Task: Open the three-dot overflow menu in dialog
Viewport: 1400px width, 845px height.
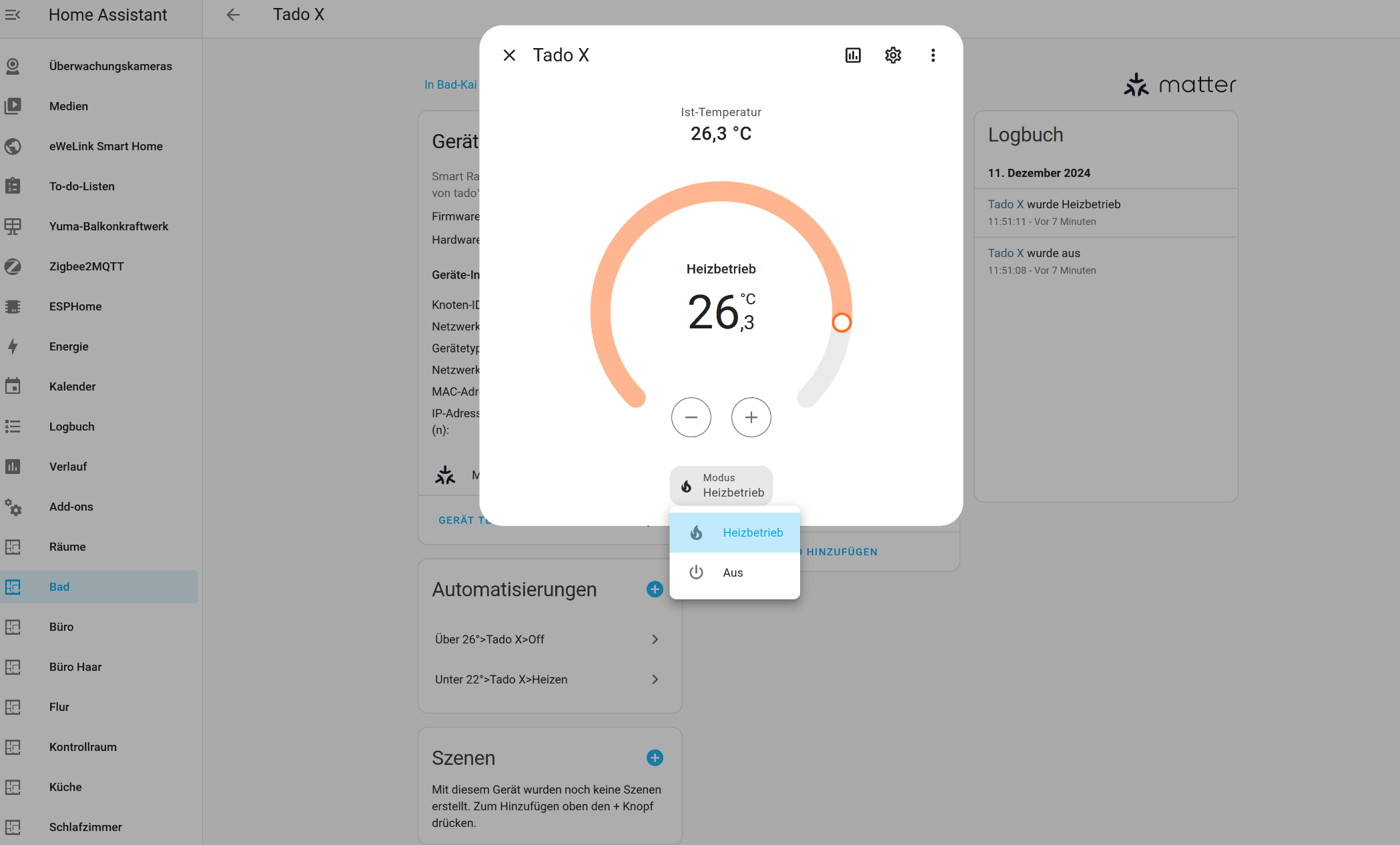Action: (x=933, y=55)
